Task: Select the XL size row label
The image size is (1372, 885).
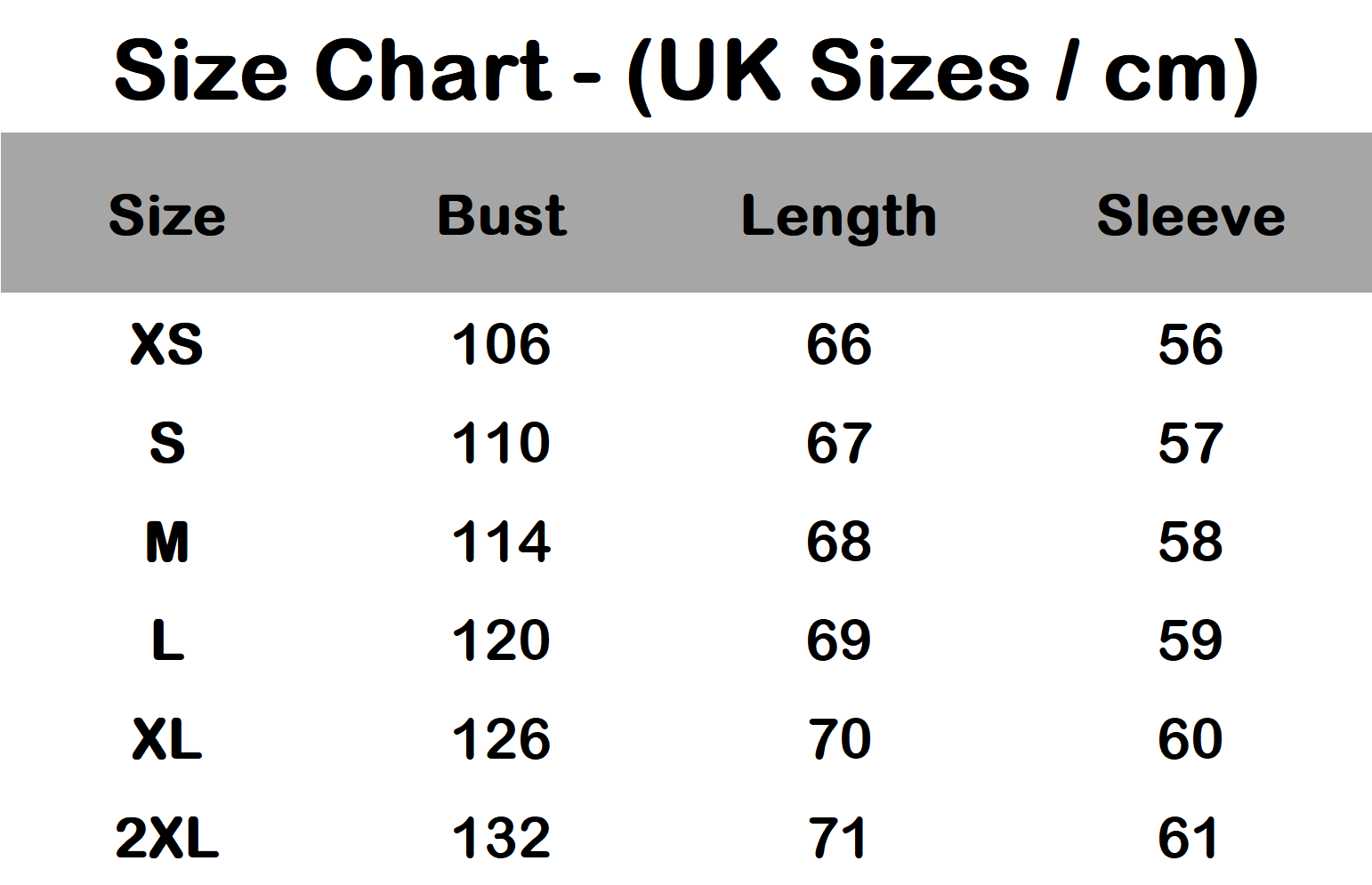Action: click(167, 739)
